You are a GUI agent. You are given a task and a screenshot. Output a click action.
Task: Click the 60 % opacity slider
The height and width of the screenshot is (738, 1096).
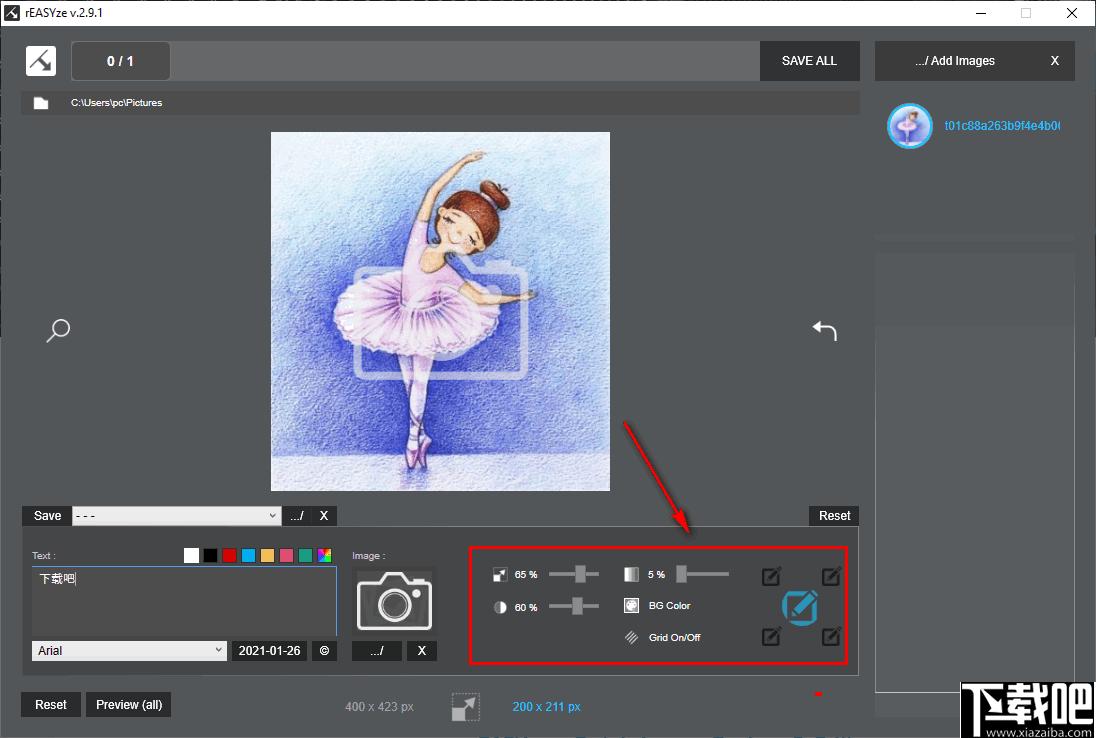pos(574,606)
